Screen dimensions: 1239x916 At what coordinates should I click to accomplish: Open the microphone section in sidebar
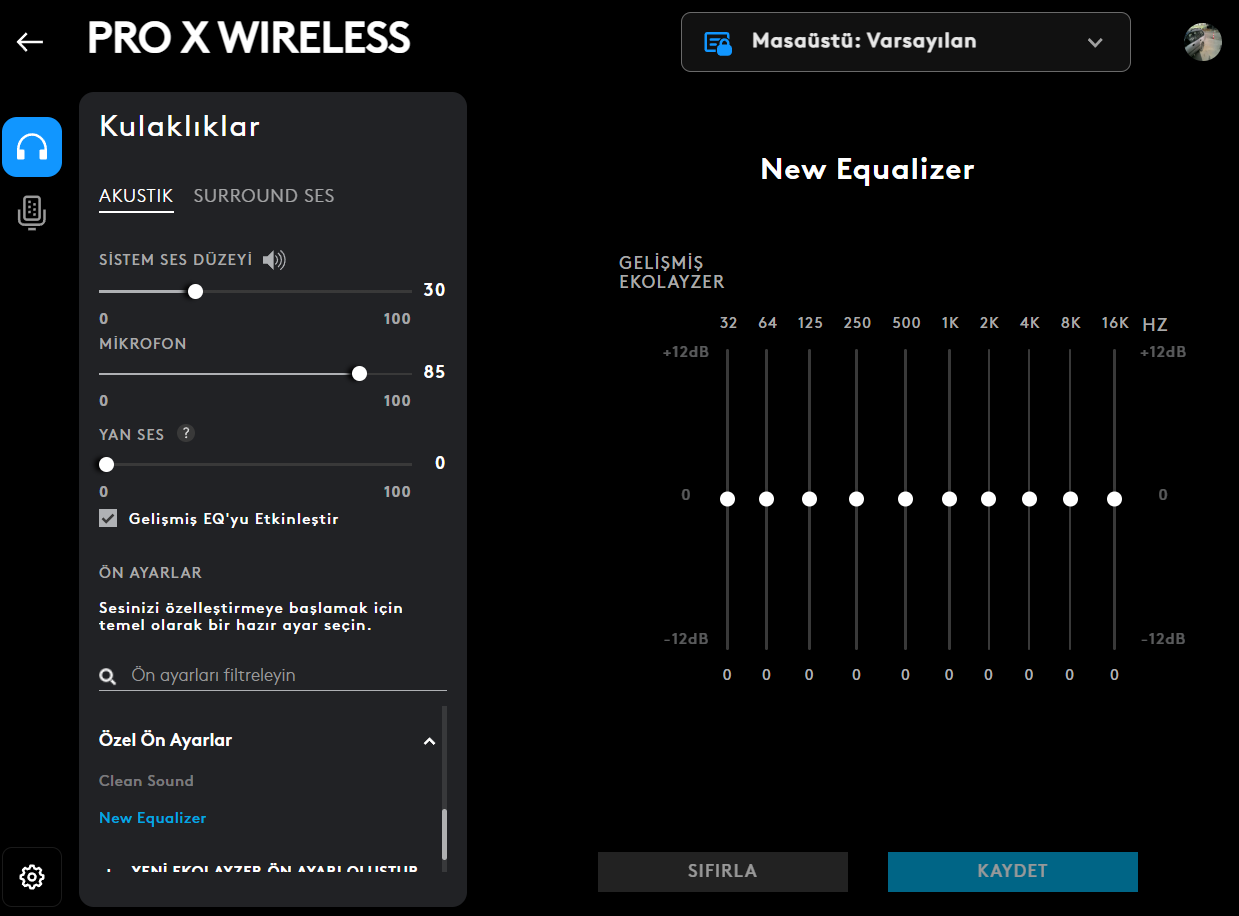pyautogui.click(x=32, y=212)
